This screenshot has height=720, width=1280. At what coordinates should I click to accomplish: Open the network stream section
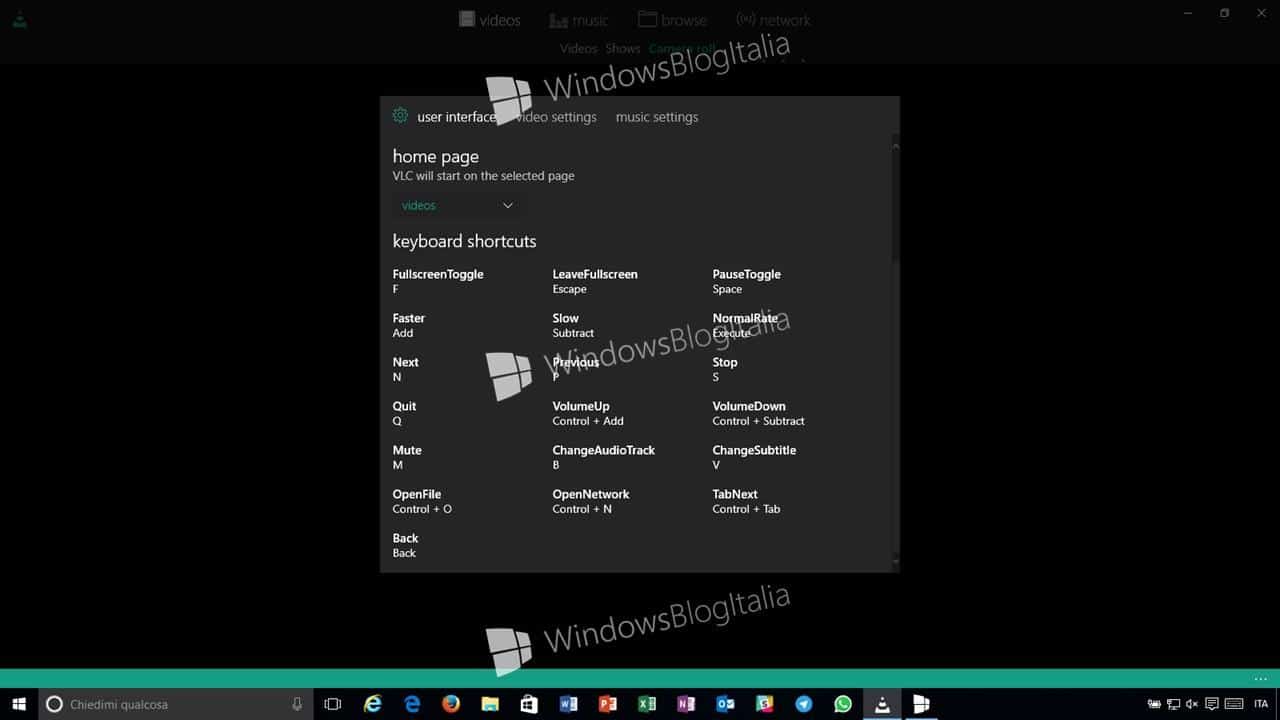coord(773,20)
